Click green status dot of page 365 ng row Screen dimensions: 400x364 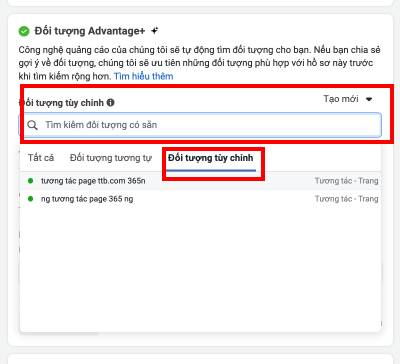click(31, 199)
